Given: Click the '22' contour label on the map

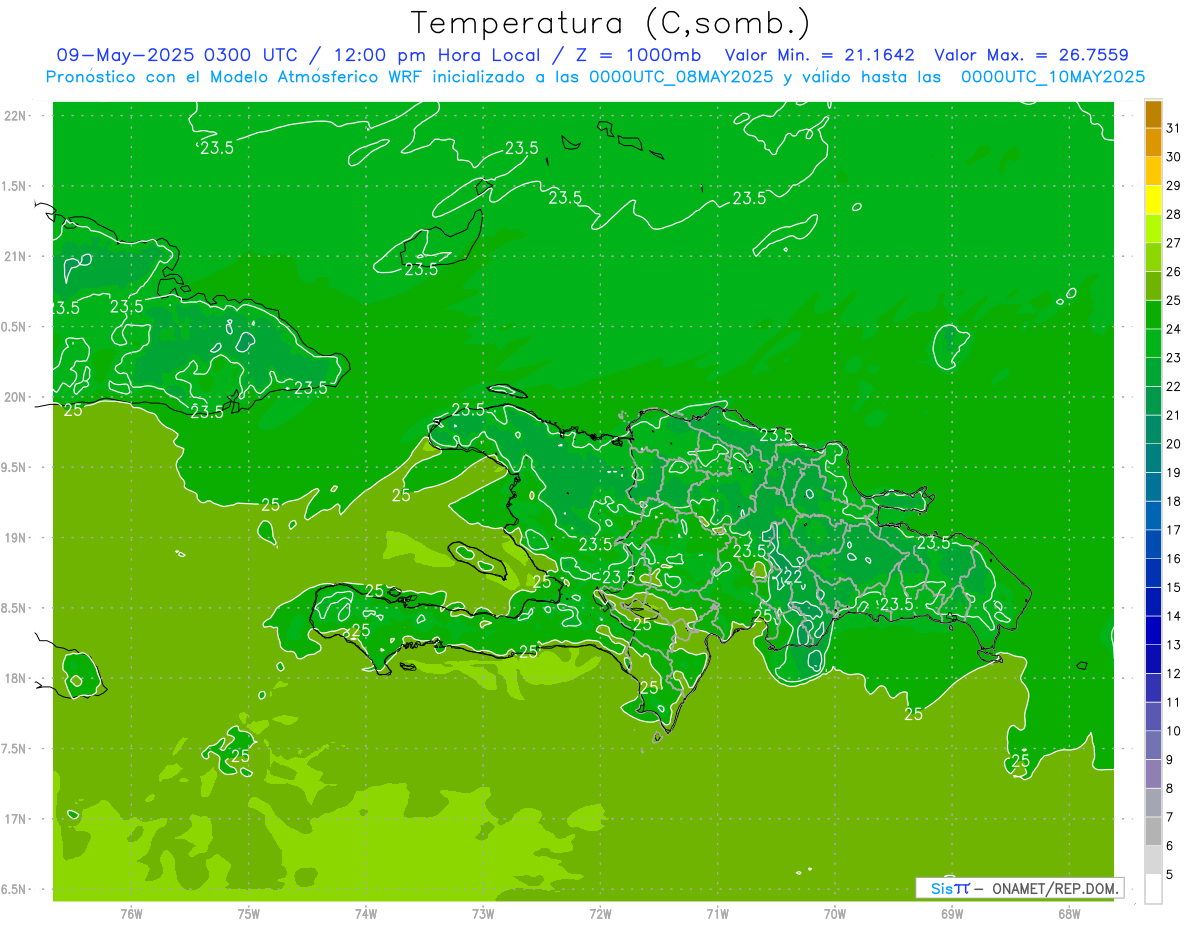Looking at the screenshot, I should tap(793, 576).
